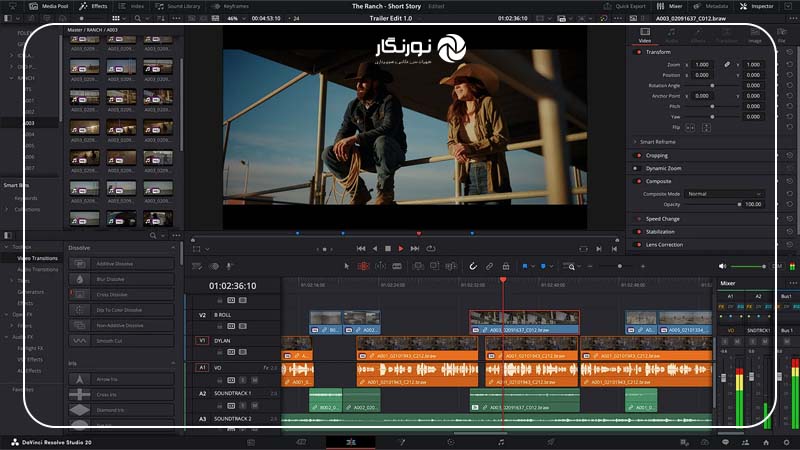Select Video Transitions in Toolbox

38,258
